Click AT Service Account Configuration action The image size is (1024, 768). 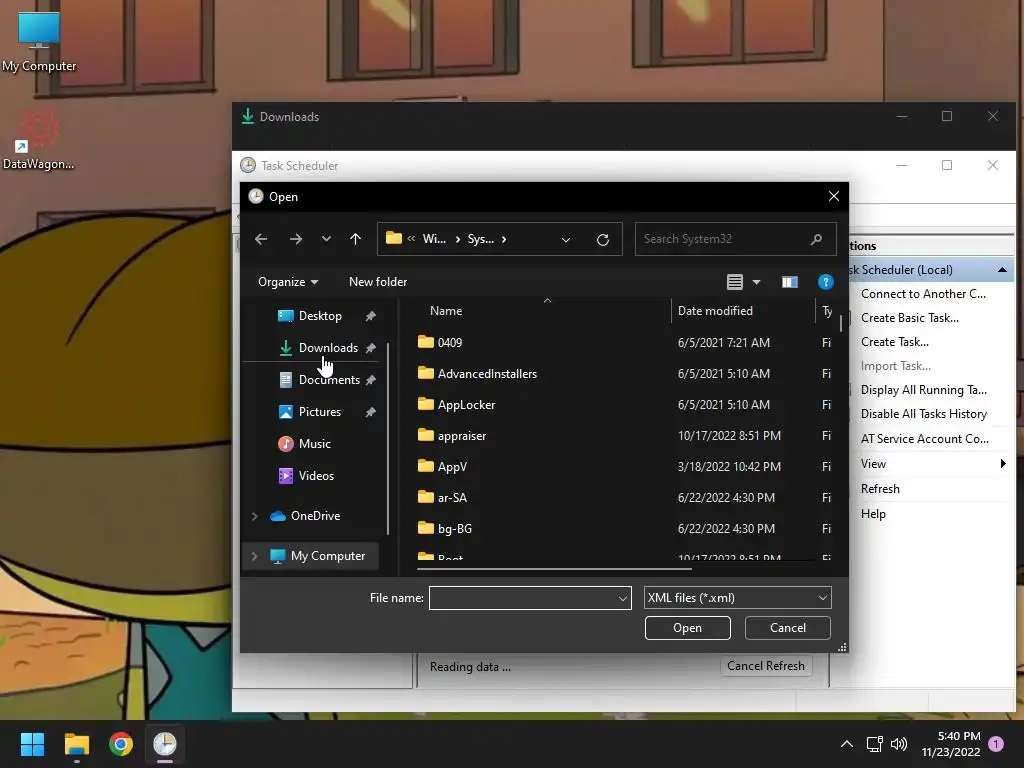tap(925, 439)
